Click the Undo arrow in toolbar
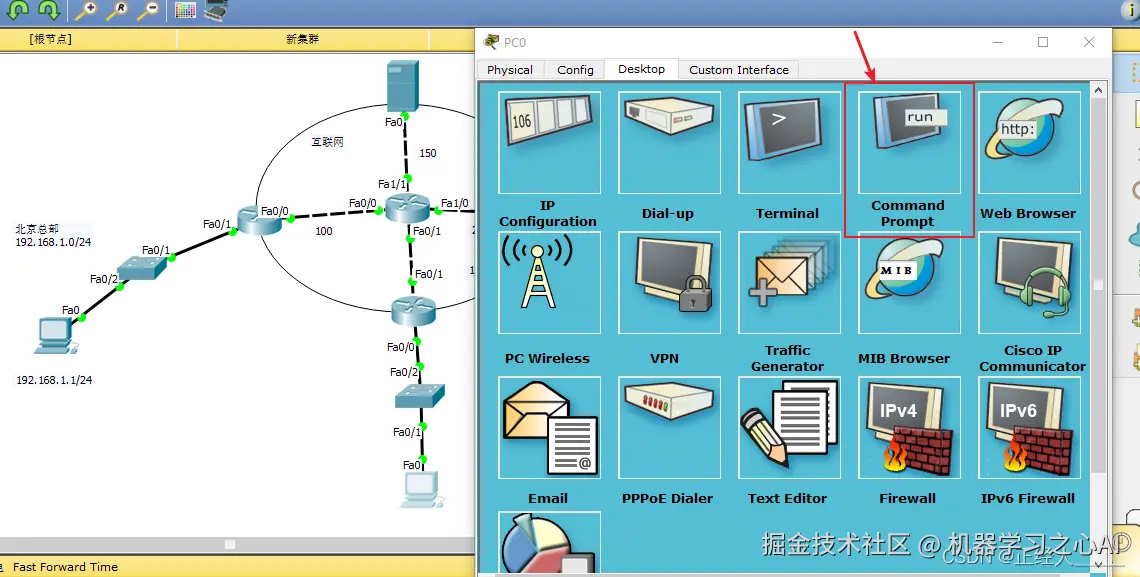The image size is (1140, 577). [17, 9]
